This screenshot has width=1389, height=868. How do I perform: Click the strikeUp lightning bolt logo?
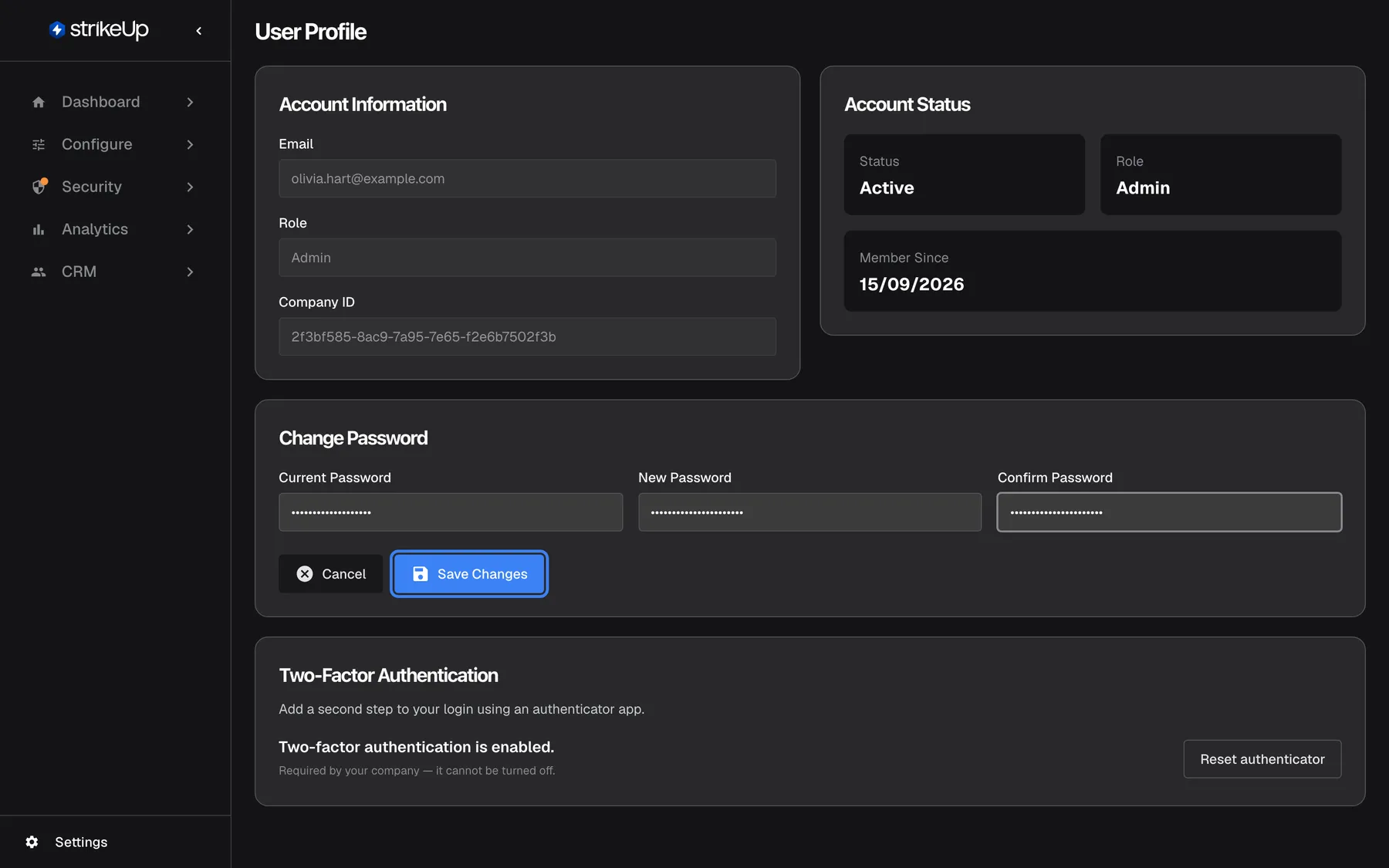click(57, 30)
